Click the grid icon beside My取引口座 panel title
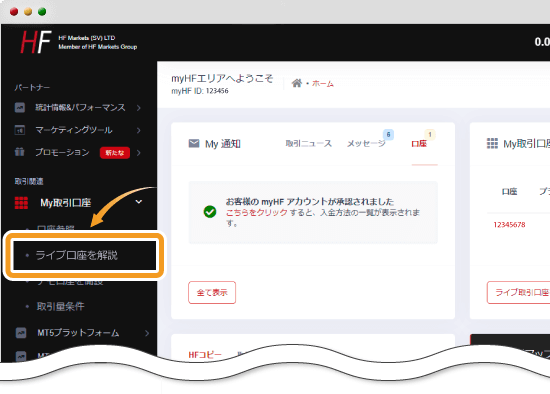Screen dimensions: 550x394 point(492,143)
